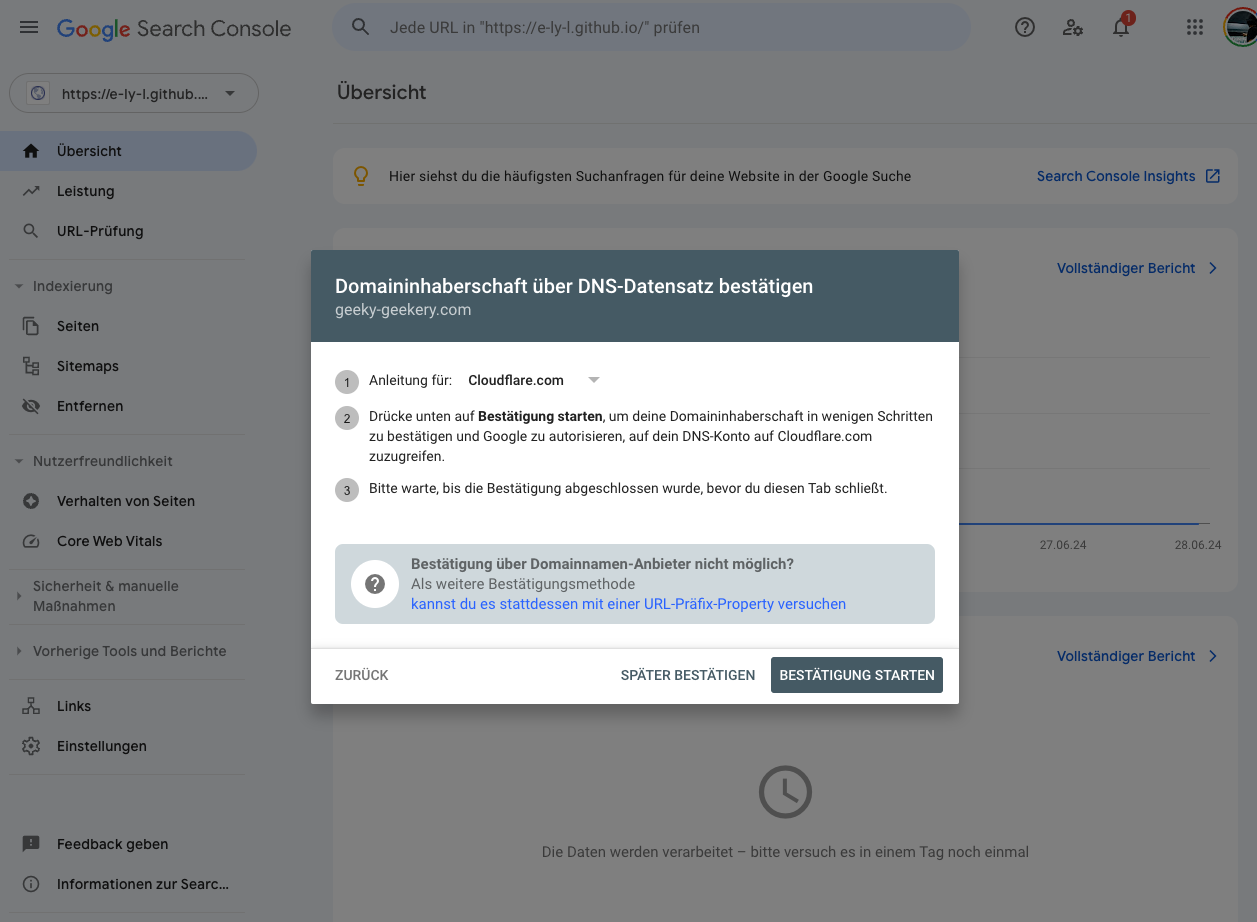Open the hamburger main menu
The width and height of the screenshot is (1257, 922).
point(29,28)
